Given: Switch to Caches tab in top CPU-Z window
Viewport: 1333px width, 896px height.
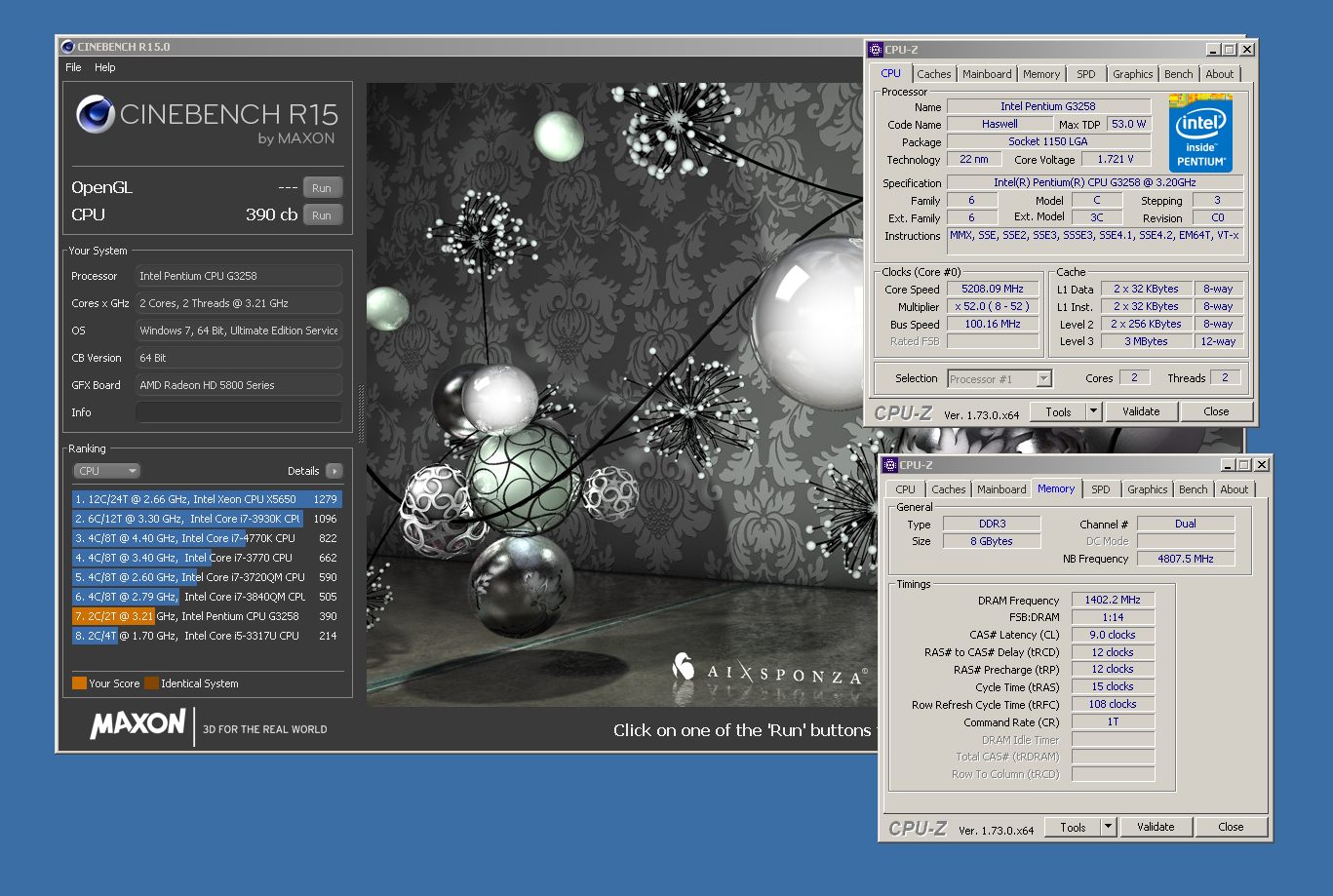Looking at the screenshot, I should click(934, 74).
